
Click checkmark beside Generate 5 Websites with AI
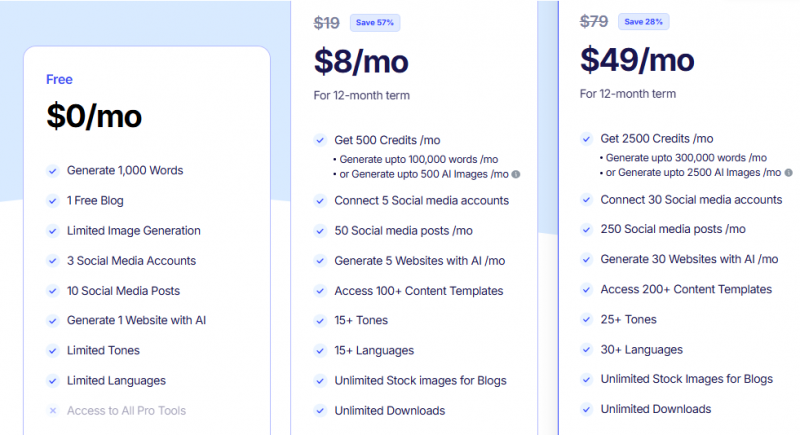320,261
